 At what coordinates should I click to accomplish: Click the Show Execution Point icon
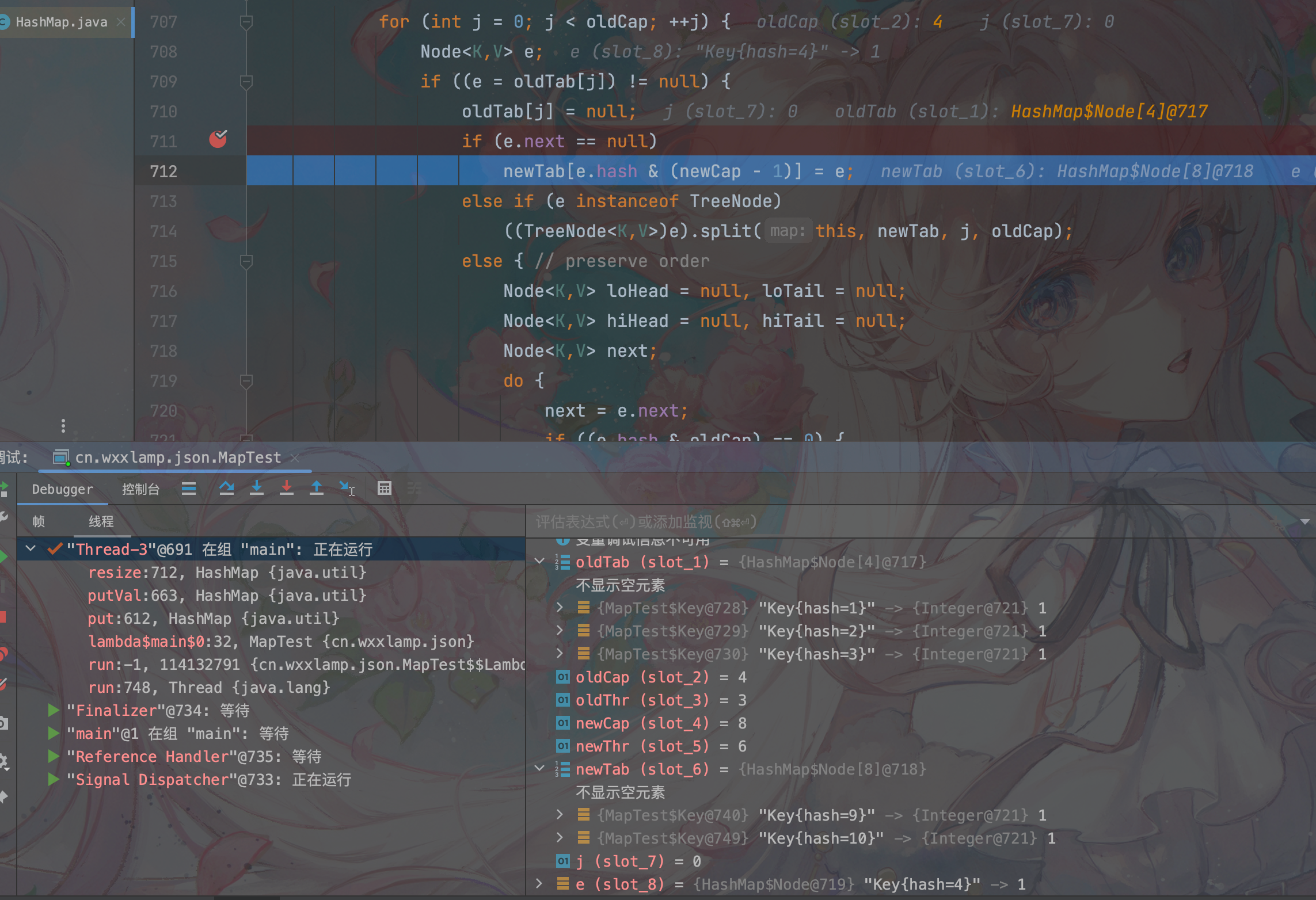point(189,489)
